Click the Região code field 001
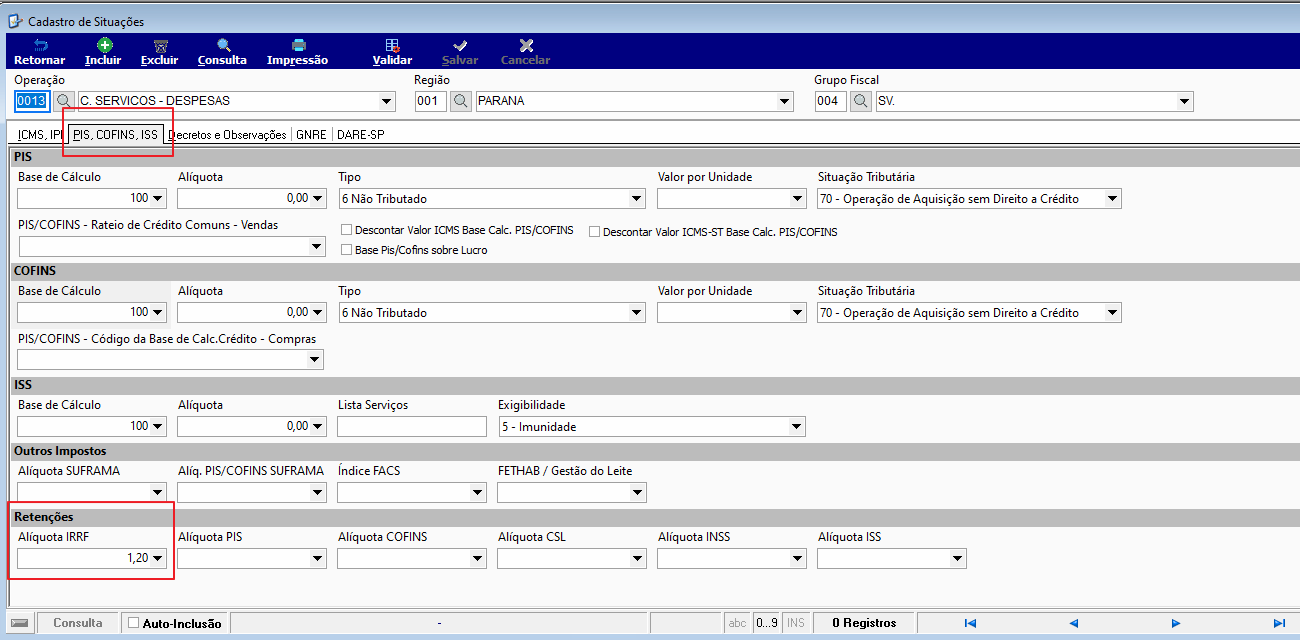This screenshot has height=640, width=1300. tap(430, 101)
